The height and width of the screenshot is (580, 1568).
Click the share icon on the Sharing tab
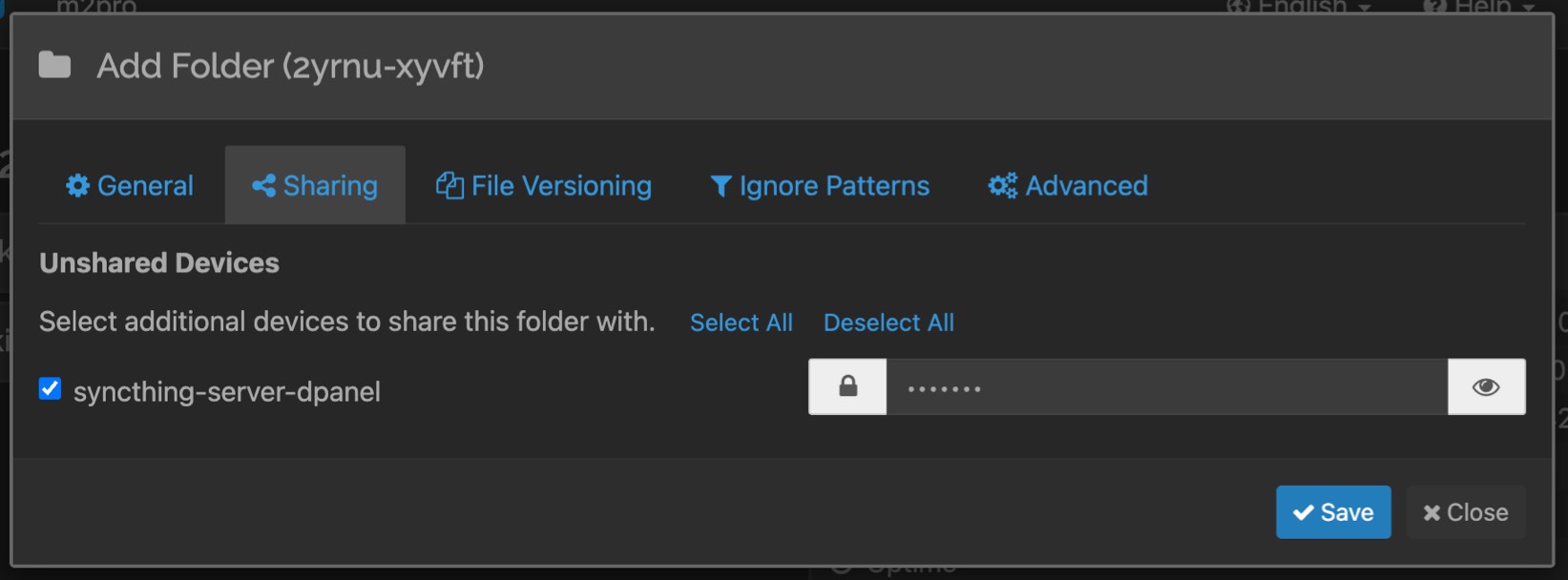click(263, 186)
